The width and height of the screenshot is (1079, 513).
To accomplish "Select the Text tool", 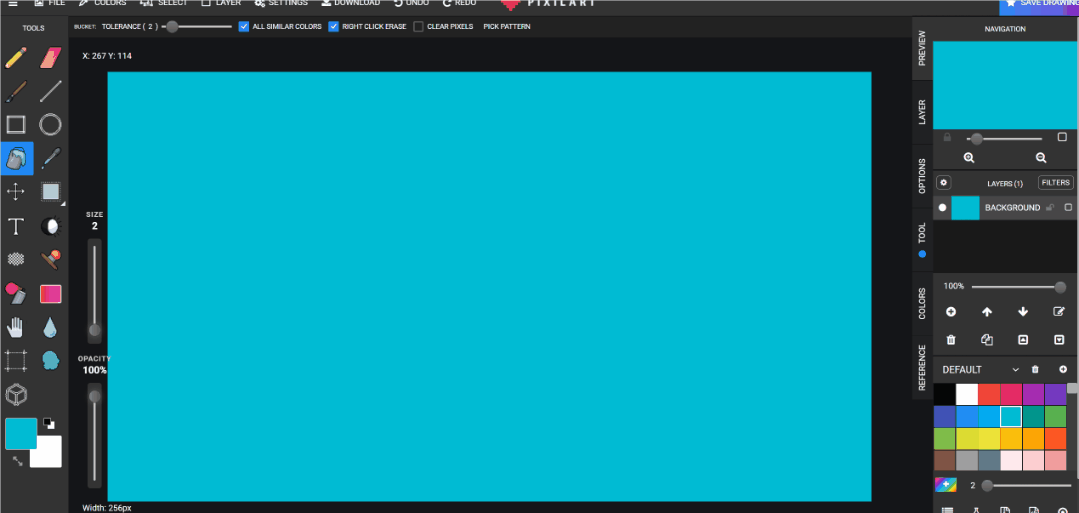I will pyautogui.click(x=16, y=226).
